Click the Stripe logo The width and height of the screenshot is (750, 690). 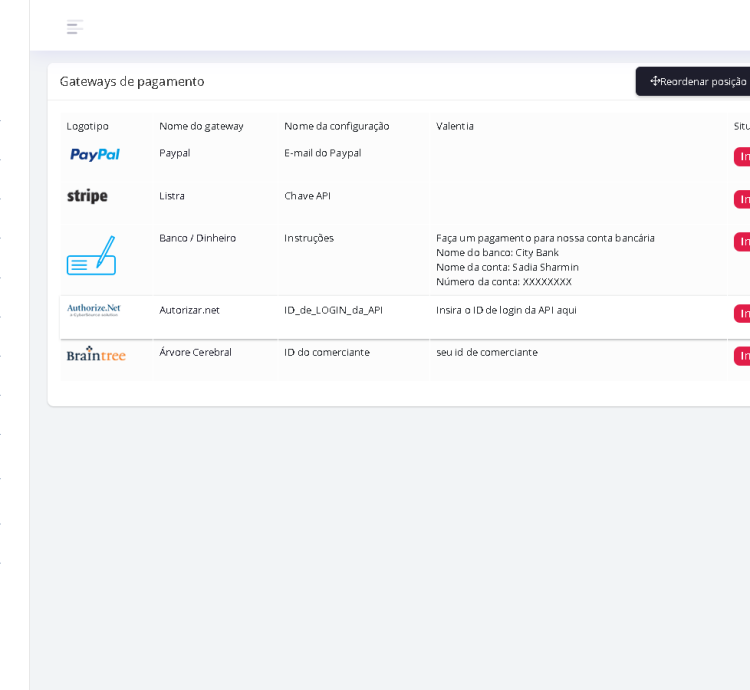pyautogui.click(x=87, y=197)
